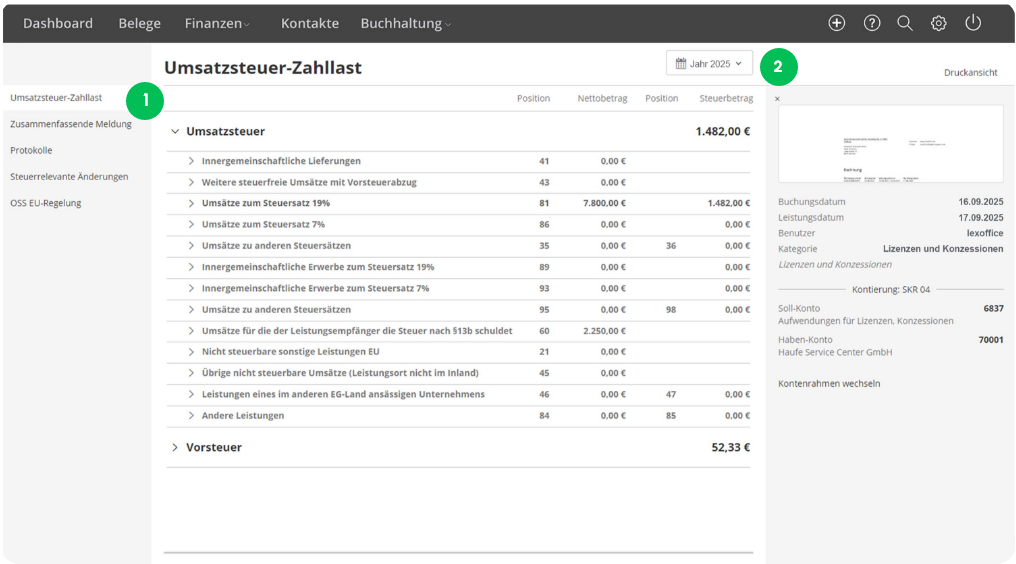The image size is (1016, 564).
Task: Open the Buchhaltung menu
Action: click(405, 23)
